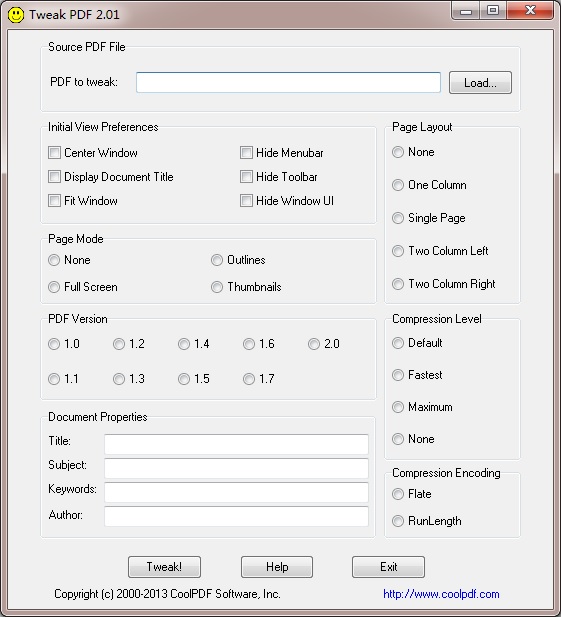Select Fastest compression level
This screenshot has height=617, width=561.
coord(398,375)
